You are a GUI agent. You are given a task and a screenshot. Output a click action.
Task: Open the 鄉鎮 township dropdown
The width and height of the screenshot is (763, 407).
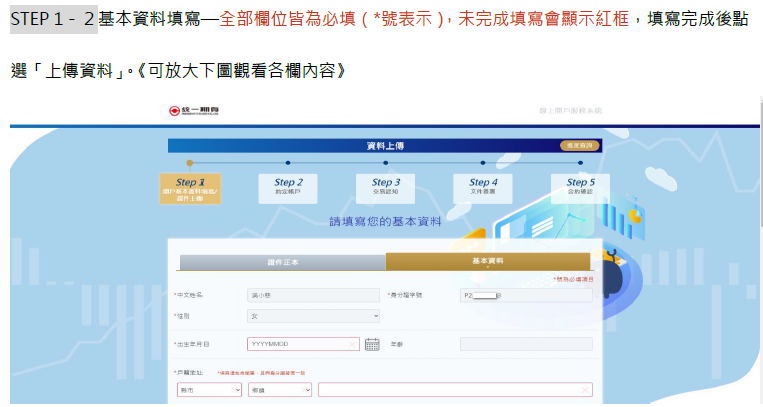(x=279, y=390)
